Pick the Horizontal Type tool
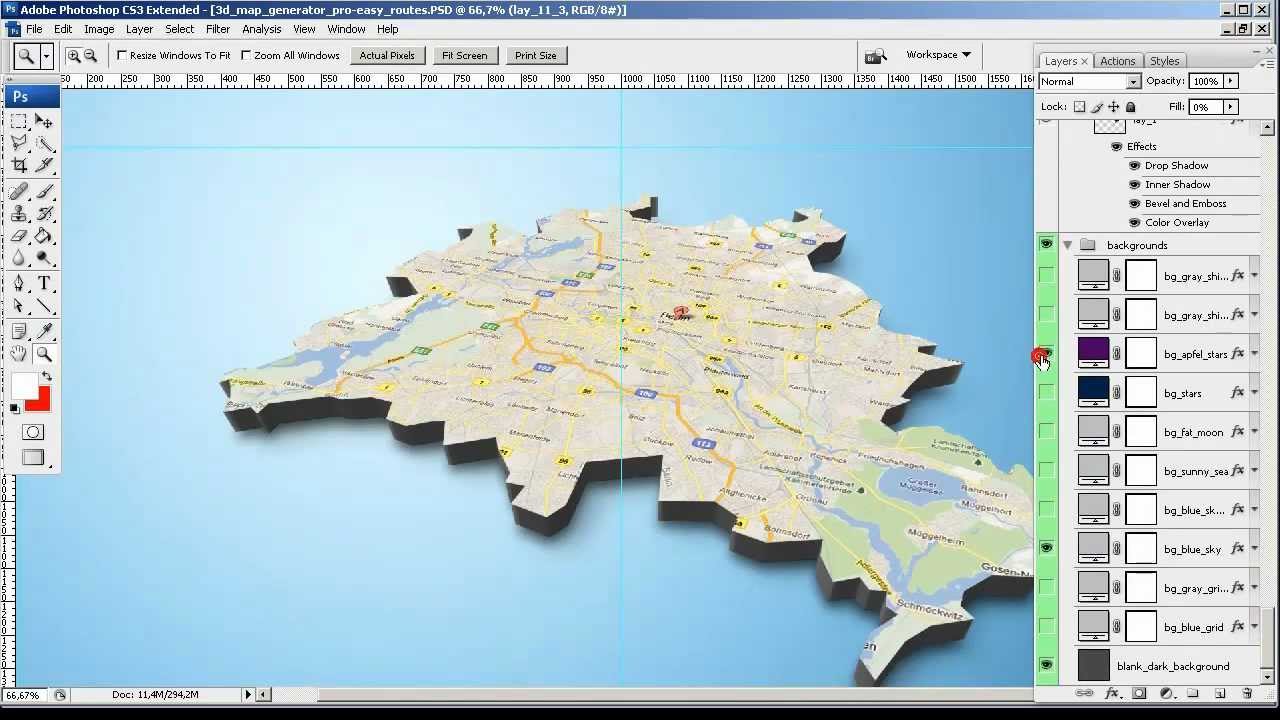1280x720 pixels. (46, 283)
